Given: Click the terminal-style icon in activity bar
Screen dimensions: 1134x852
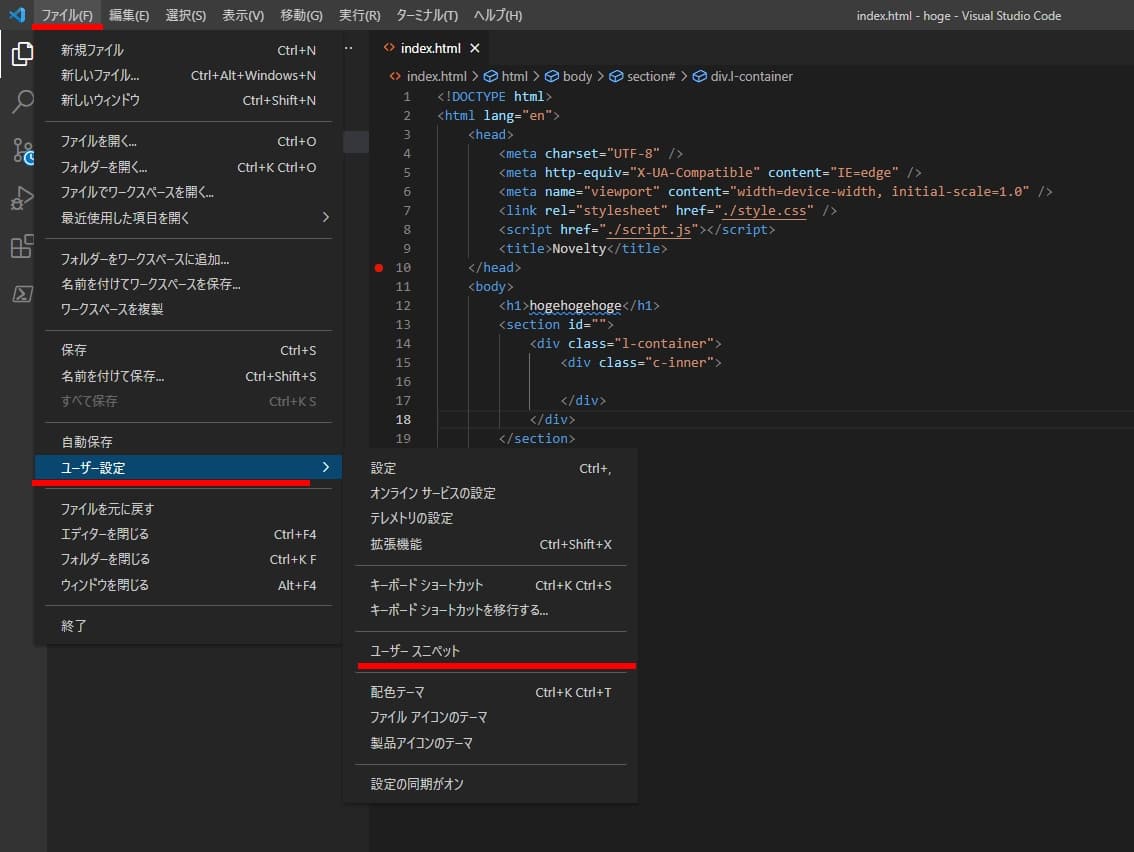Looking at the screenshot, I should click(x=22, y=294).
